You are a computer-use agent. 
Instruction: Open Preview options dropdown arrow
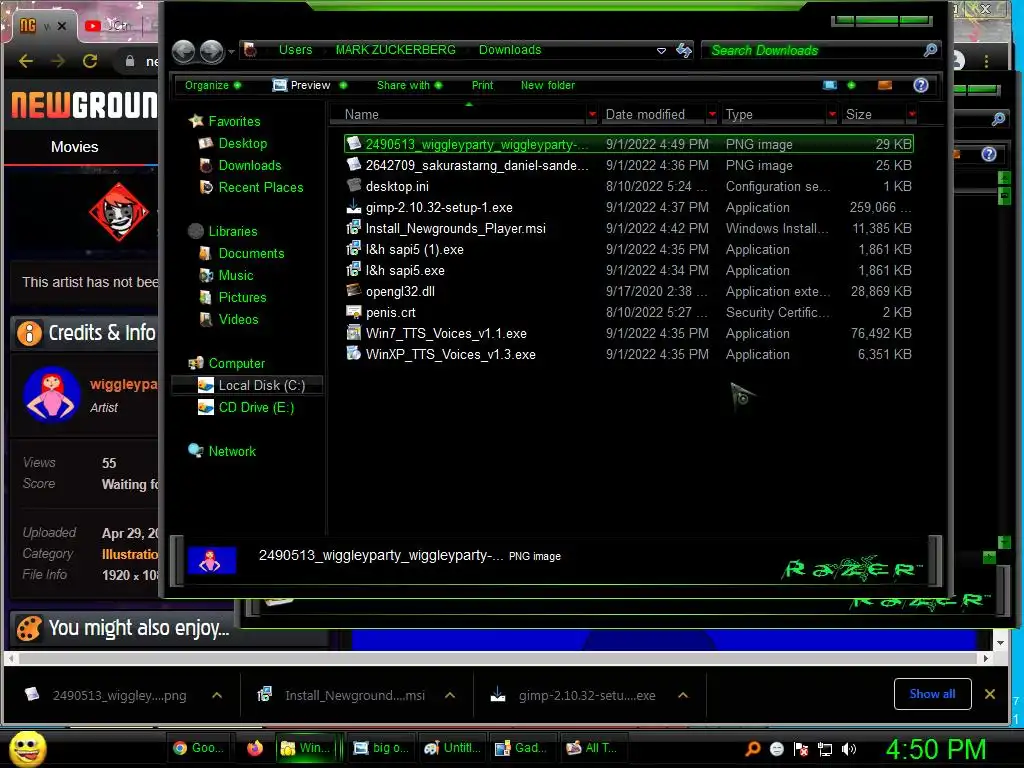pyautogui.click(x=343, y=85)
